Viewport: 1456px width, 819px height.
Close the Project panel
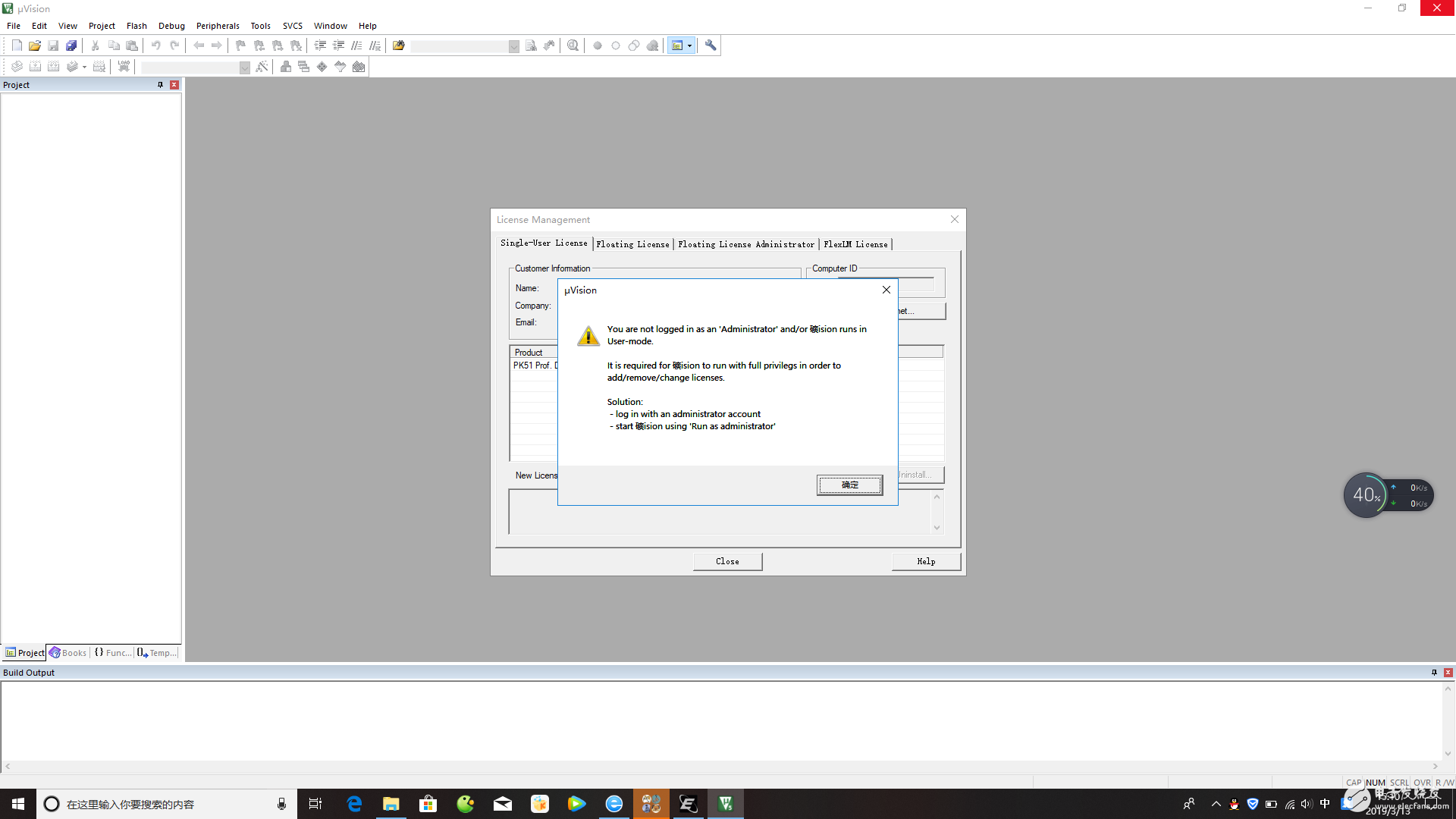(174, 85)
